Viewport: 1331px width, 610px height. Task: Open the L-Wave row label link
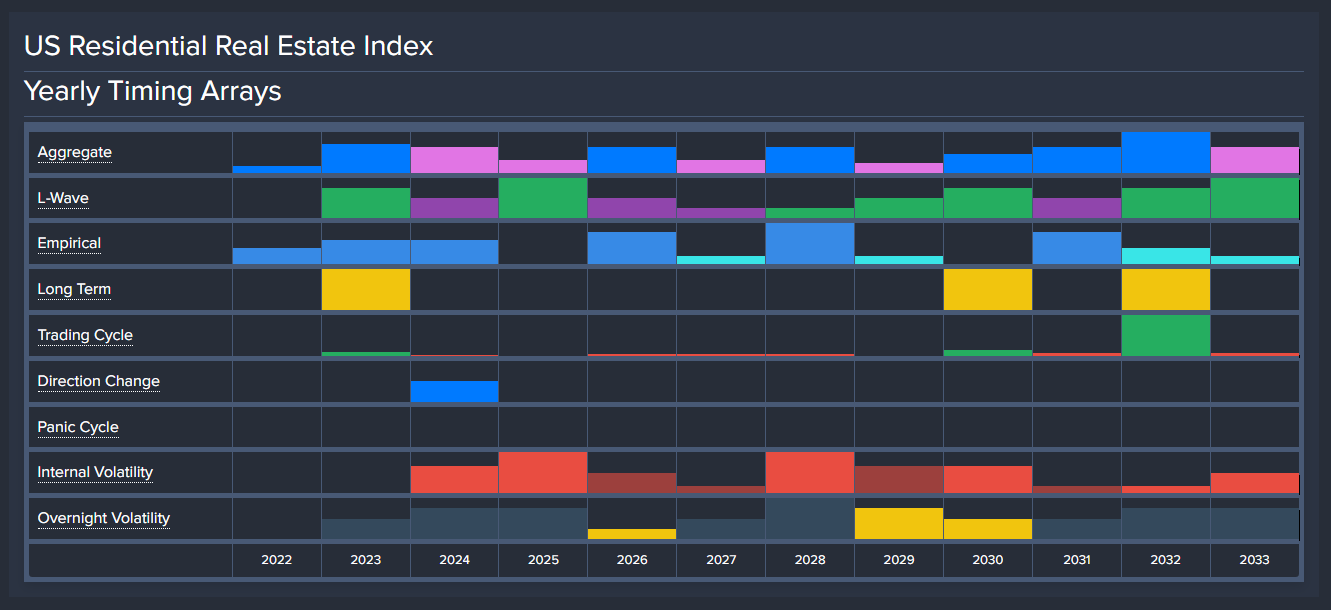(61, 197)
